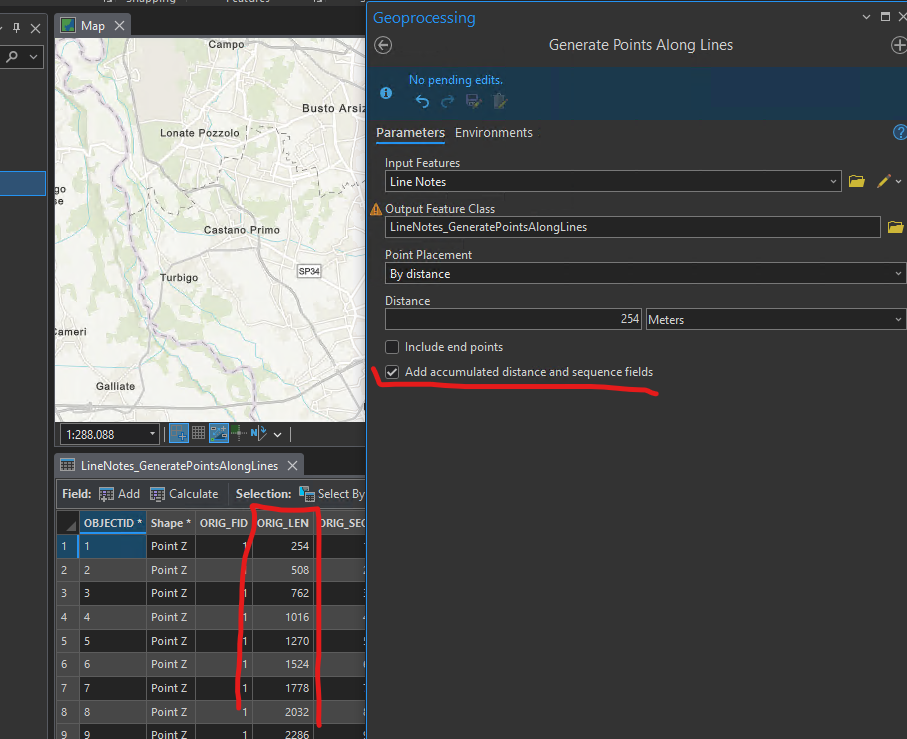Click the plus icon beside the tool title
Viewport: 907px width, 739px height.
[x=897, y=45]
